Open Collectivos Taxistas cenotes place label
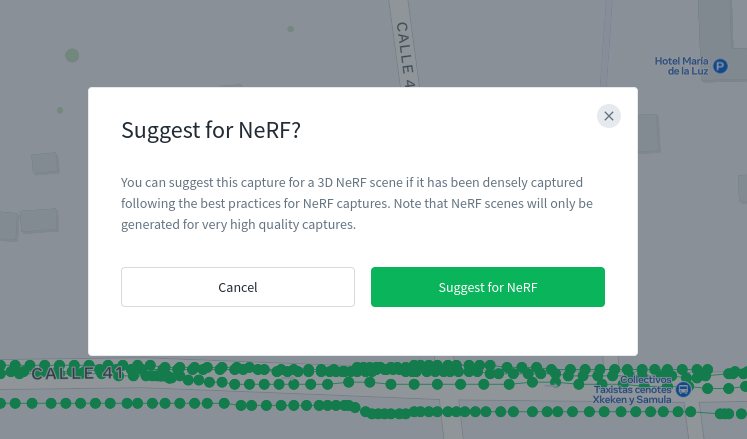Viewport: 747px width, 439px height. pyautogui.click(x=632, y=390)
